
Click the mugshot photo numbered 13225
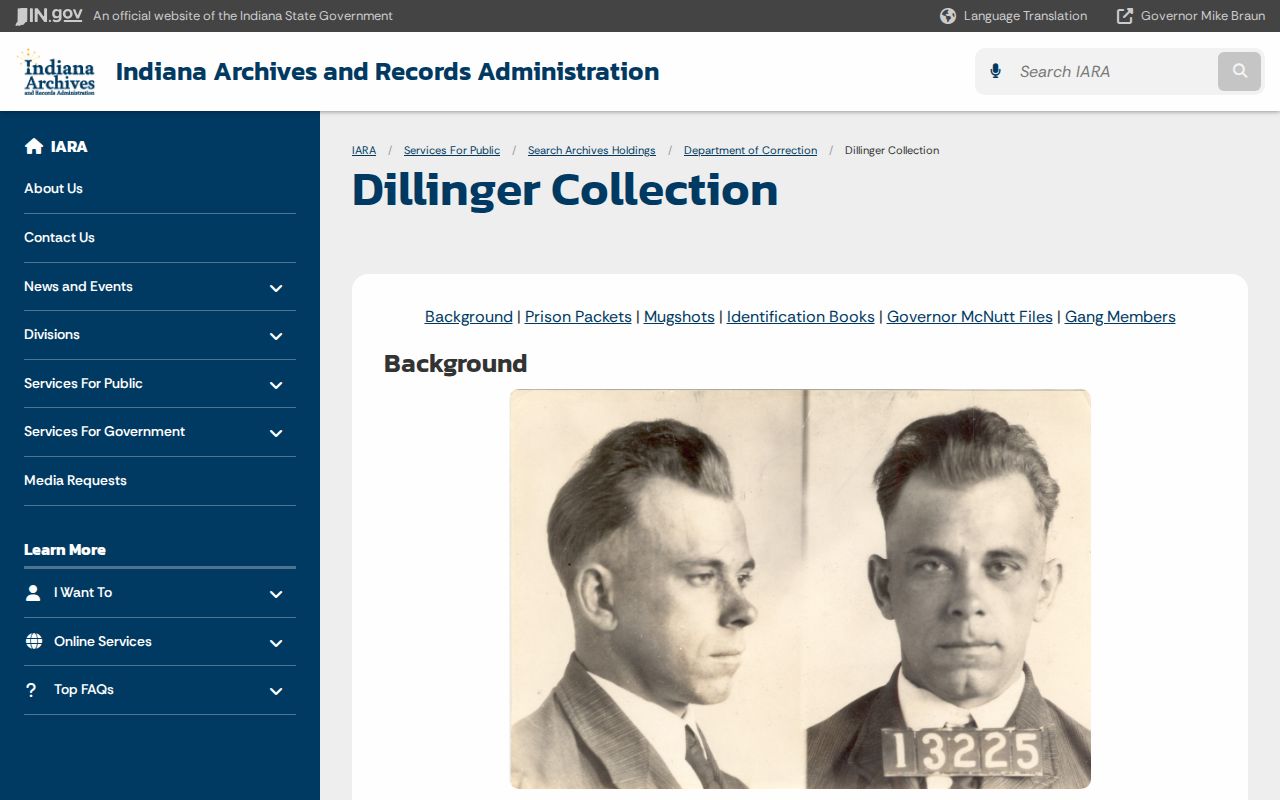pyautogui.click(x=800, y=589)
